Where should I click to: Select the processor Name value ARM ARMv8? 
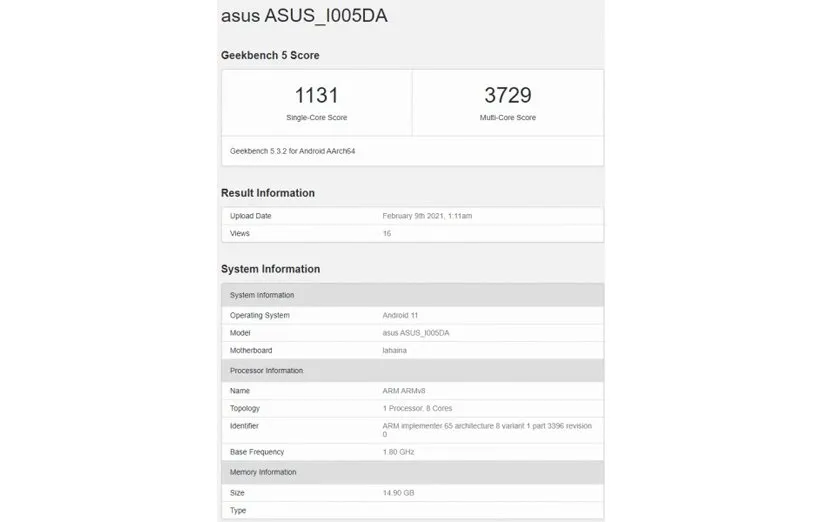[405, 391]
